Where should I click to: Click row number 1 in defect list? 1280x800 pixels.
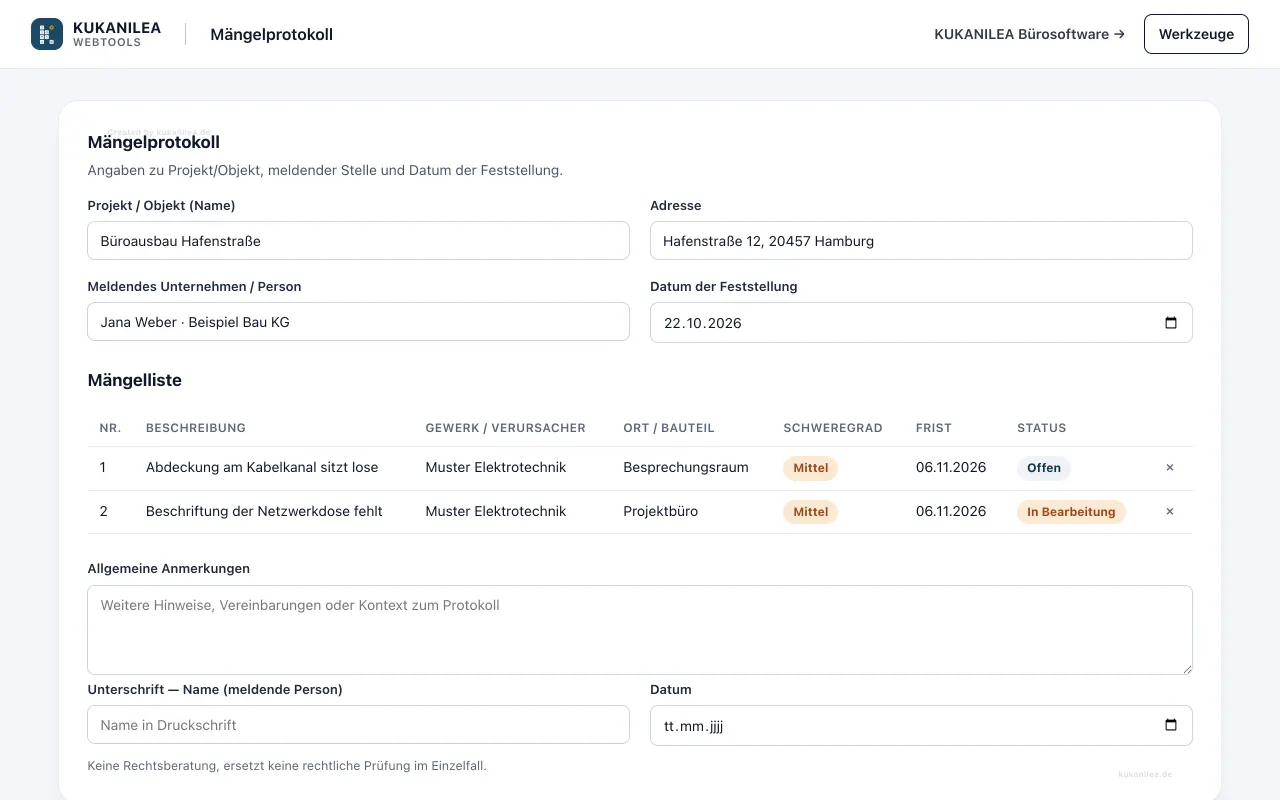103,467
